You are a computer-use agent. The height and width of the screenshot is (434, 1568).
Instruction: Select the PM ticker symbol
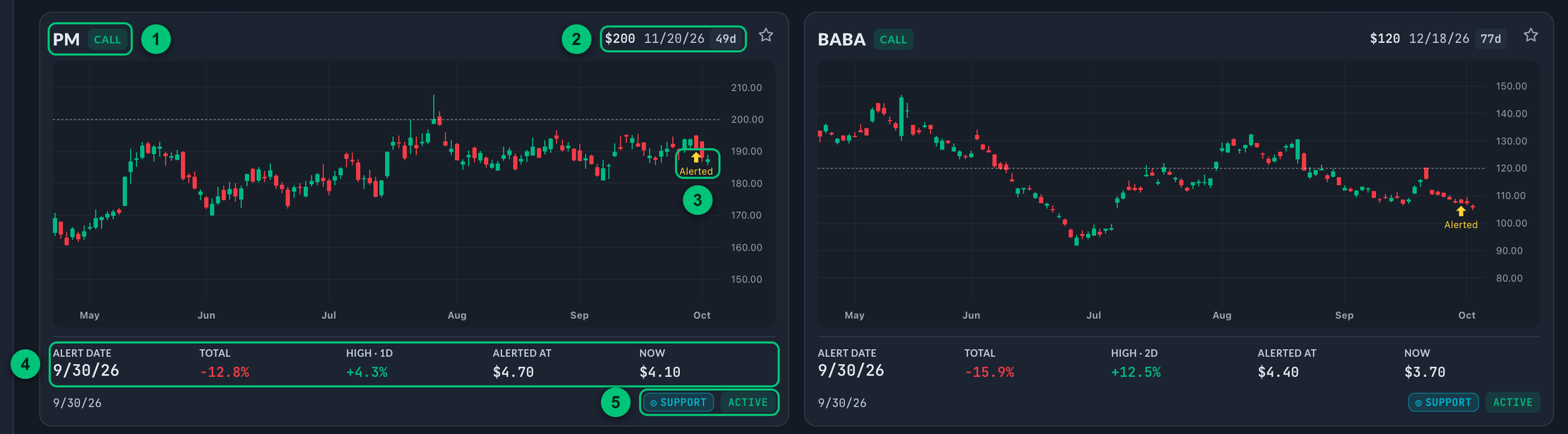point(66,40)
